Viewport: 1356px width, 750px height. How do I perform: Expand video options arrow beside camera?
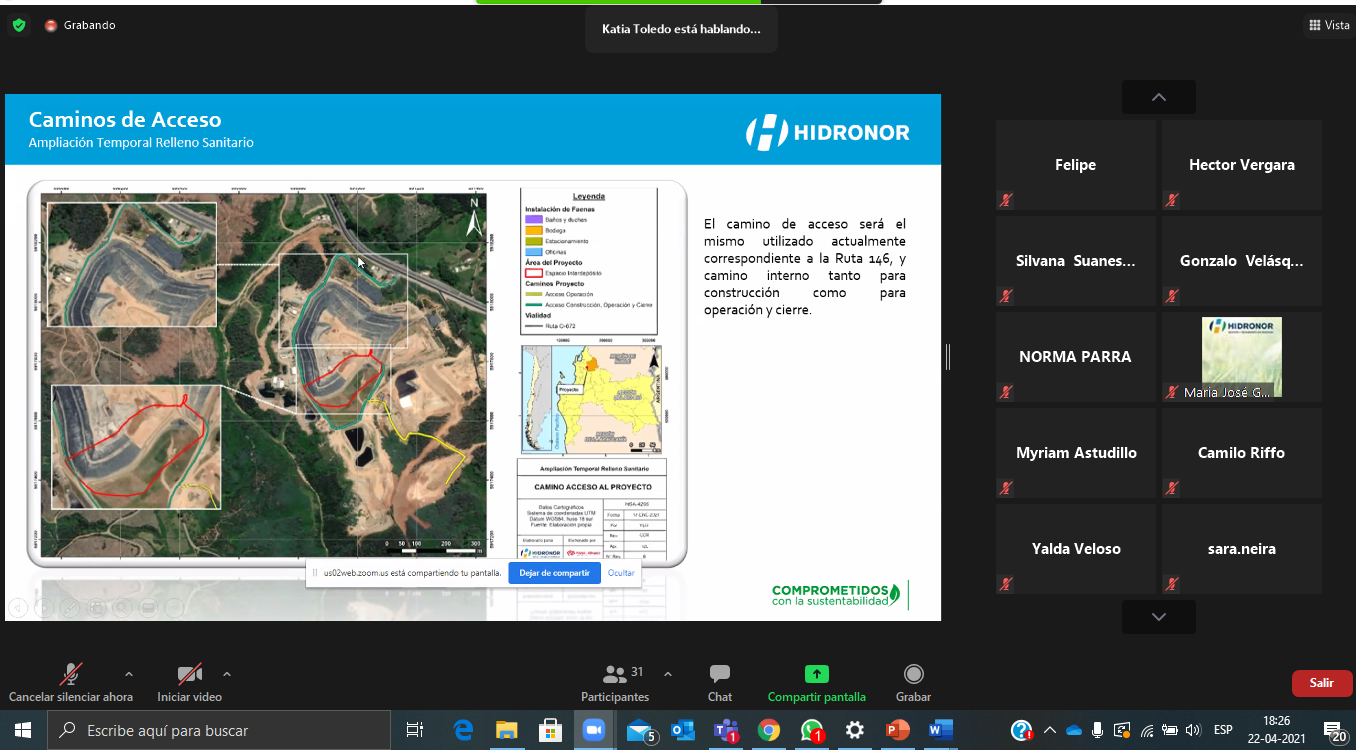pos(227,673)
